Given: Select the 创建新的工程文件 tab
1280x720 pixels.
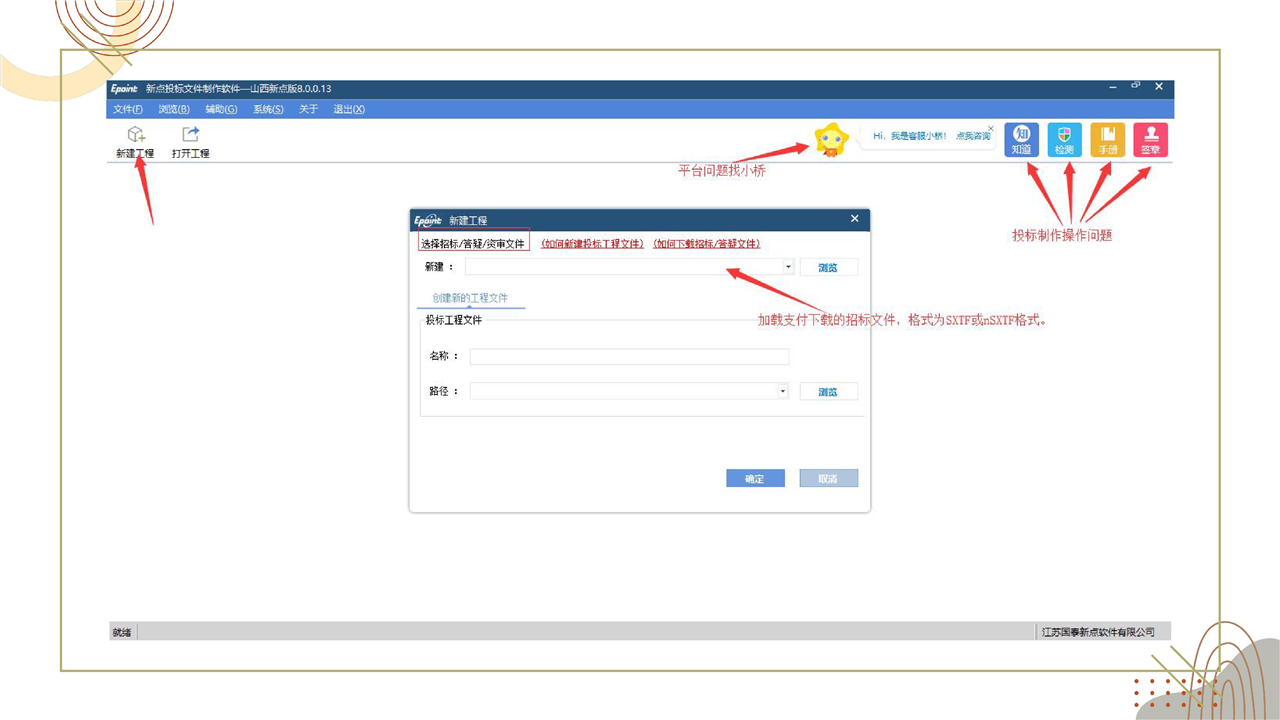Looking at the screenshot, I should click(x=470, y=298).
